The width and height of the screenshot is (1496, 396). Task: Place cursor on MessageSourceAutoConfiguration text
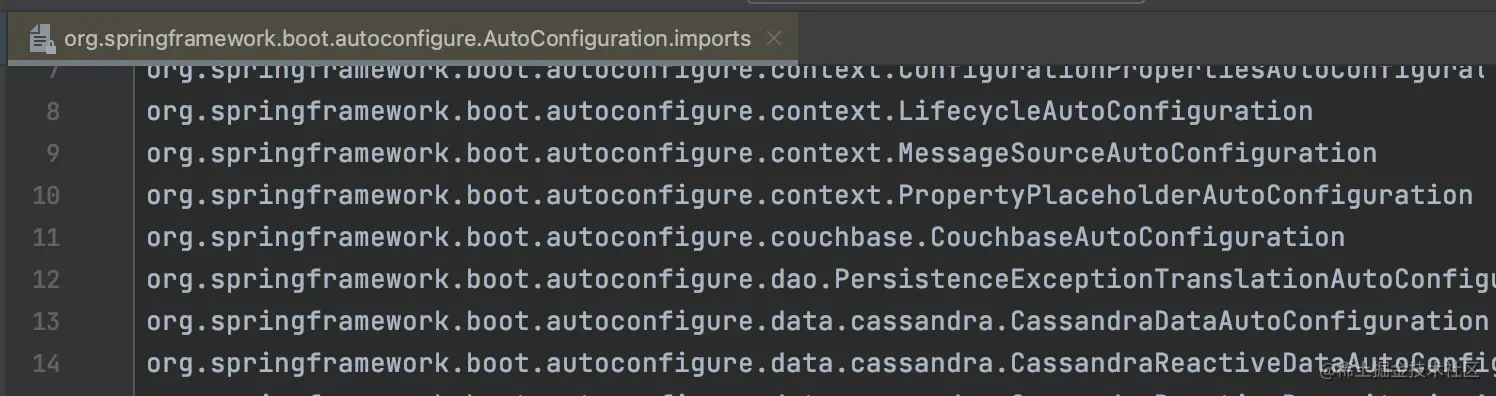[x=1137, y=153]
